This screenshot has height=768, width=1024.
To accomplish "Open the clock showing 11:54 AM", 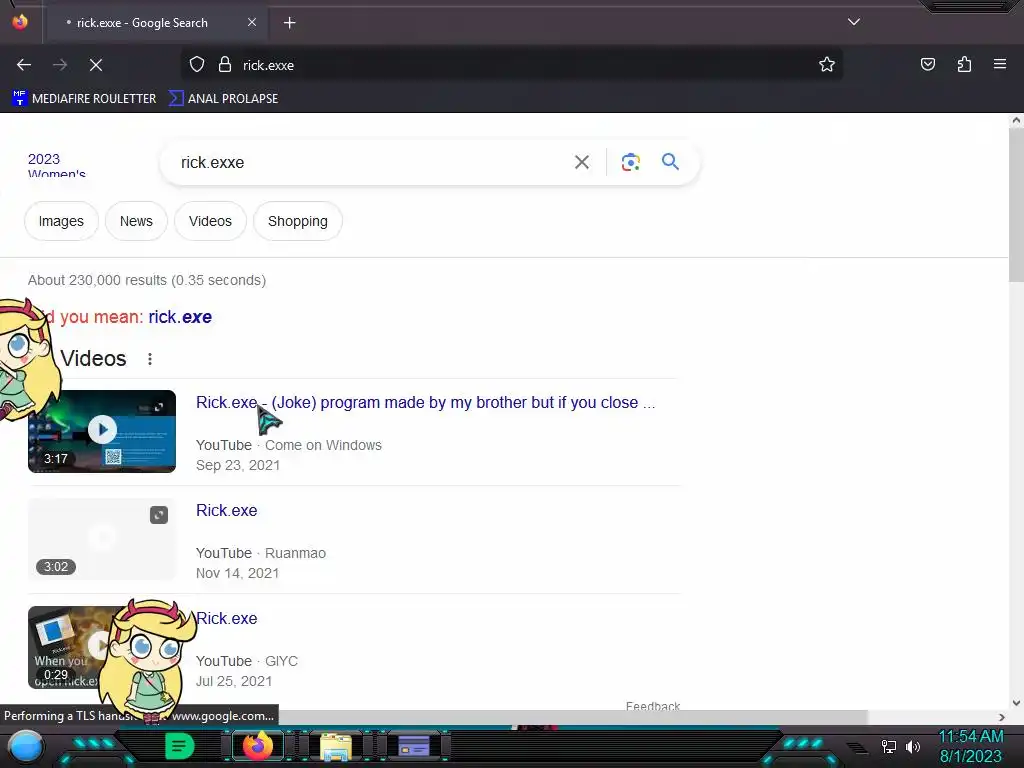I will 971,746.
